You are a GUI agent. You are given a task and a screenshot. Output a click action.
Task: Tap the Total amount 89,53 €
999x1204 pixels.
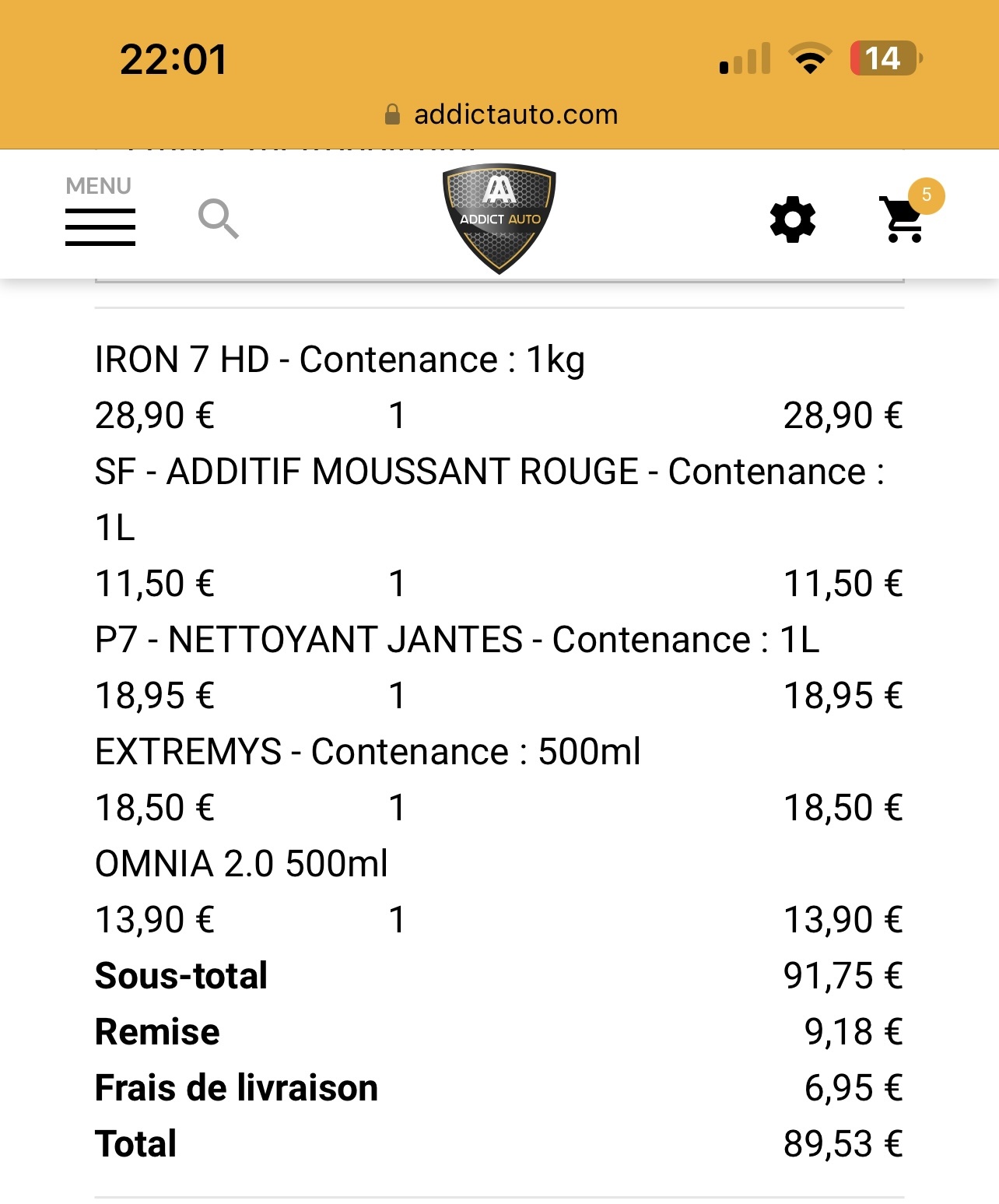click(843, 1144)
